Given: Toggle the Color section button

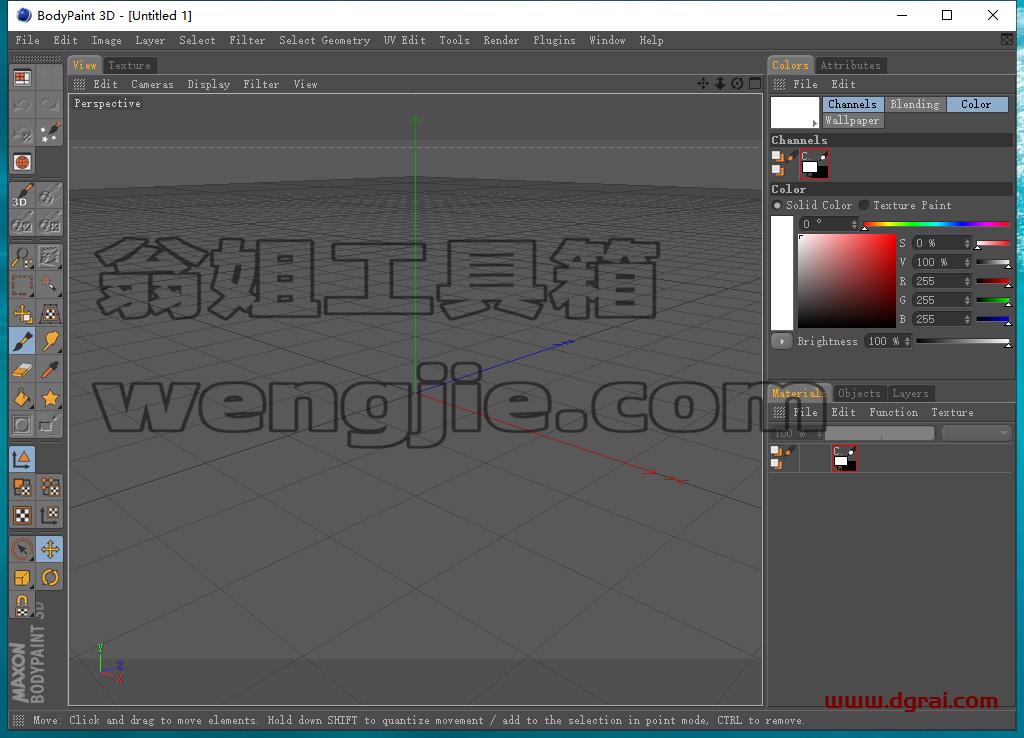Looking at the screenshot, I should pos(976,104).
